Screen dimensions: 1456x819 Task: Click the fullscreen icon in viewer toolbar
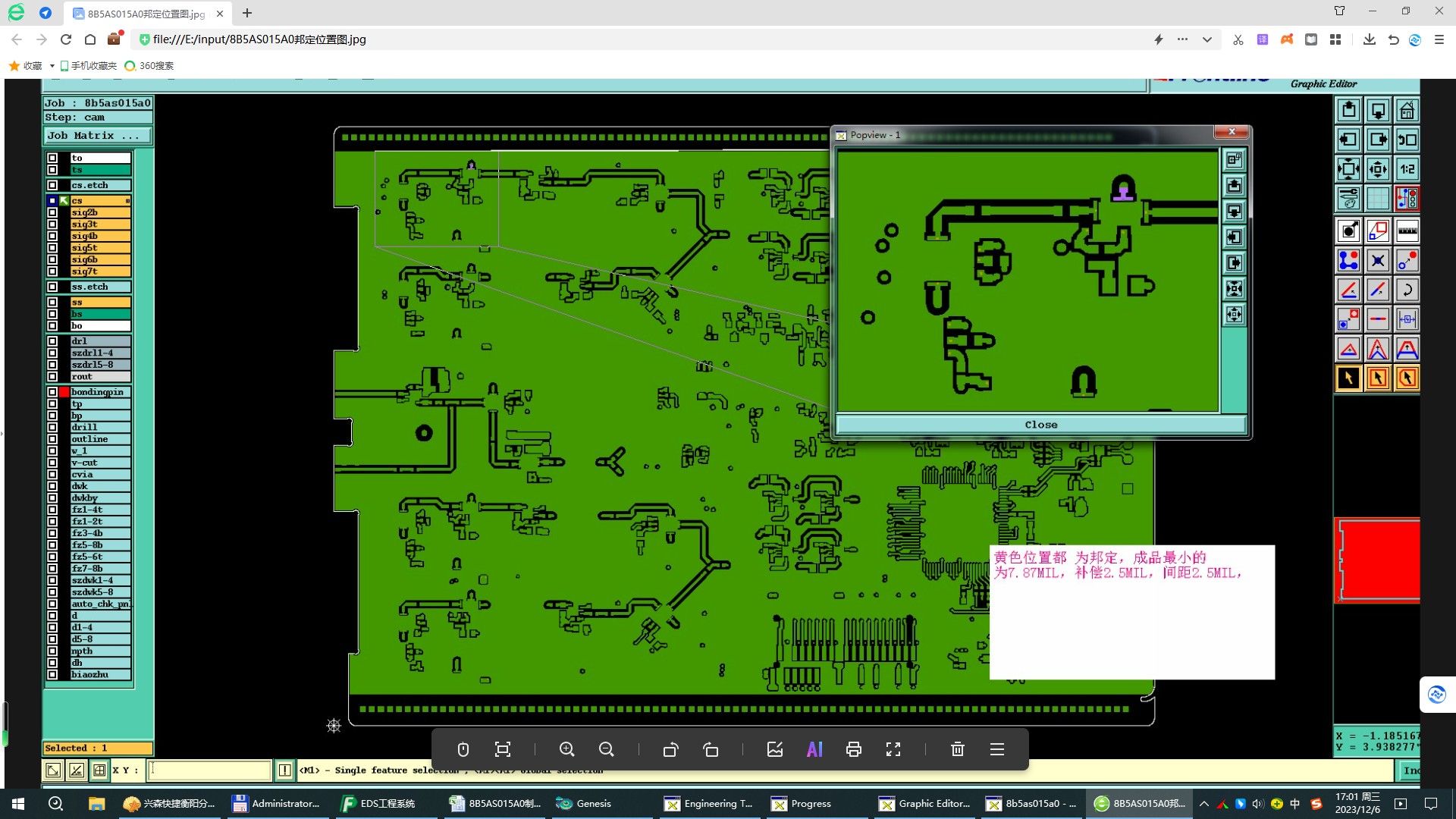point(893,749)
